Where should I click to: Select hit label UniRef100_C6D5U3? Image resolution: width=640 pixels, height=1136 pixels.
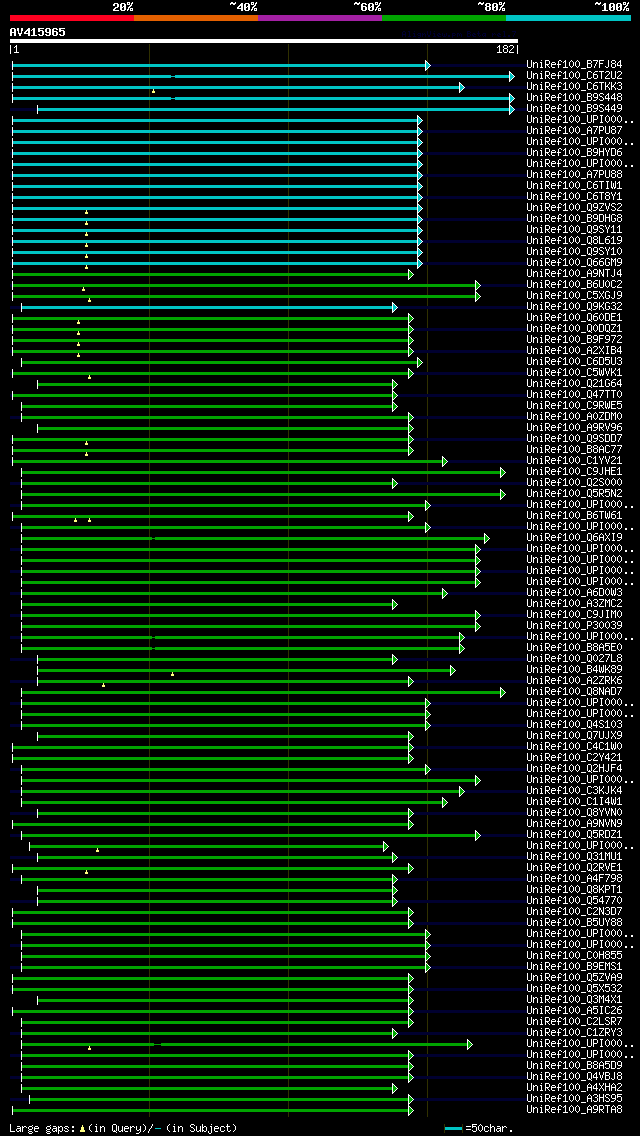[574, 362]
